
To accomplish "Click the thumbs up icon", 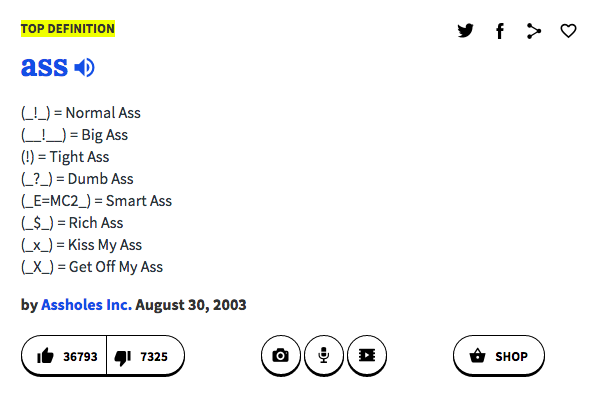I will pos(45,356).
